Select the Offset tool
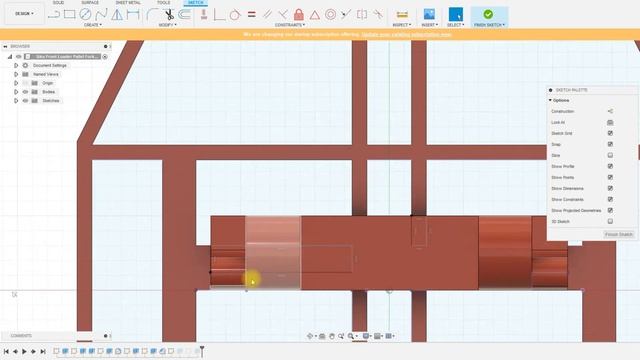Image resolution: width=640 pixels, height=360 pixels. pos(184,15)
